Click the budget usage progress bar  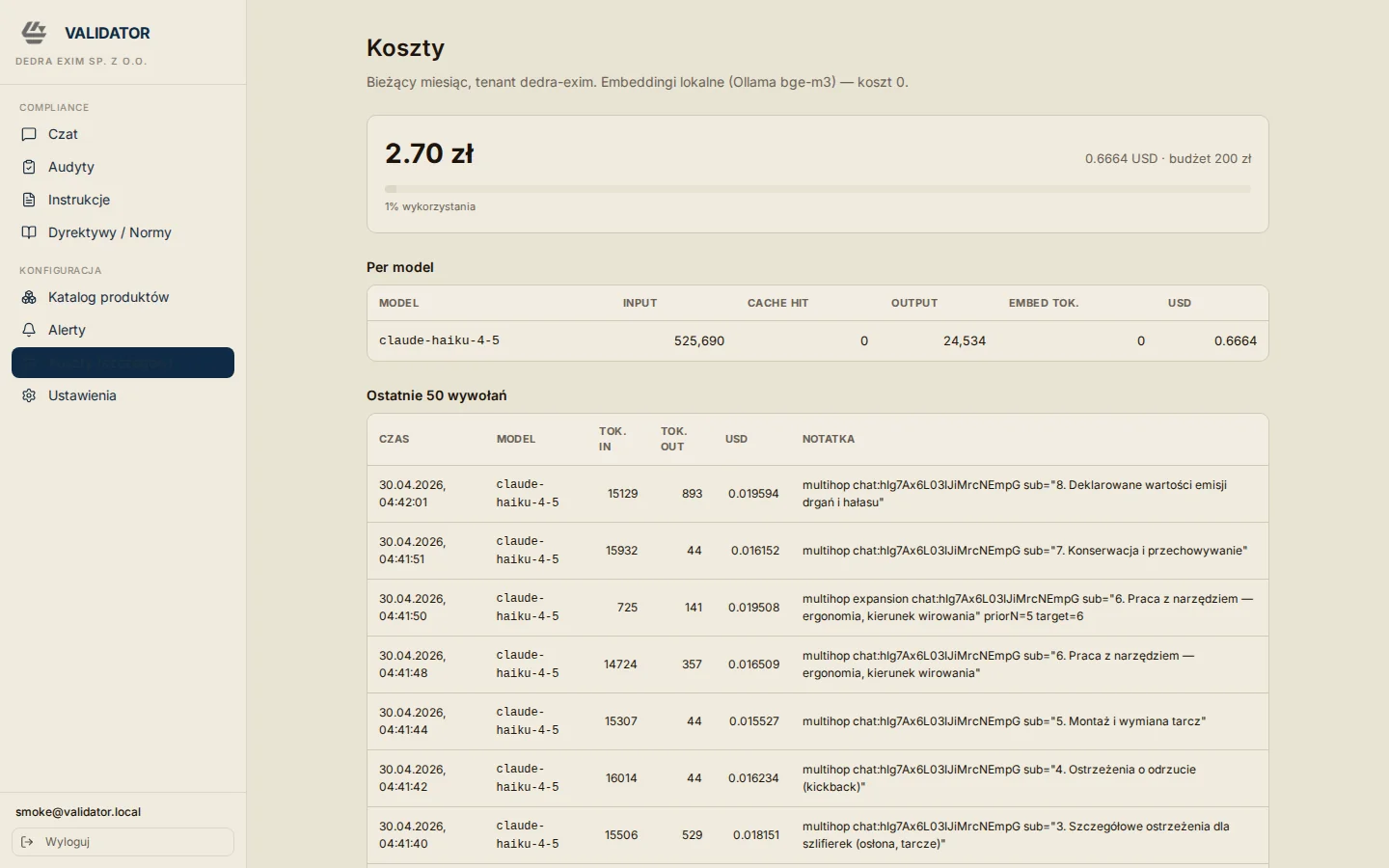(817, 189)
